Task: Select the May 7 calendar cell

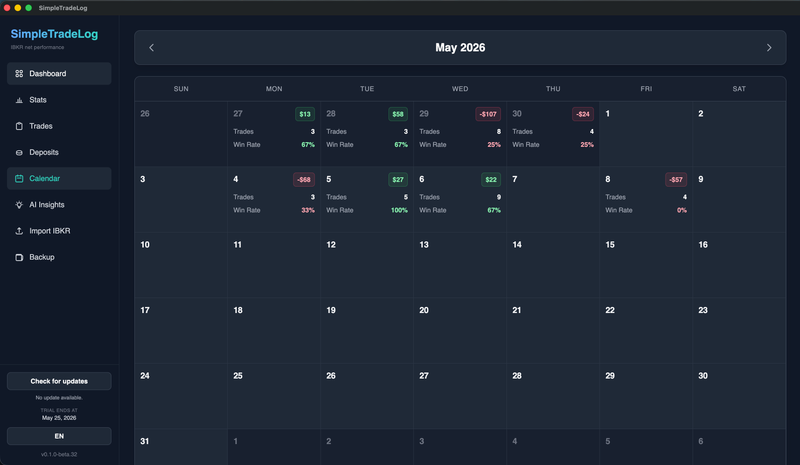Action: click(x=553, y=200)
